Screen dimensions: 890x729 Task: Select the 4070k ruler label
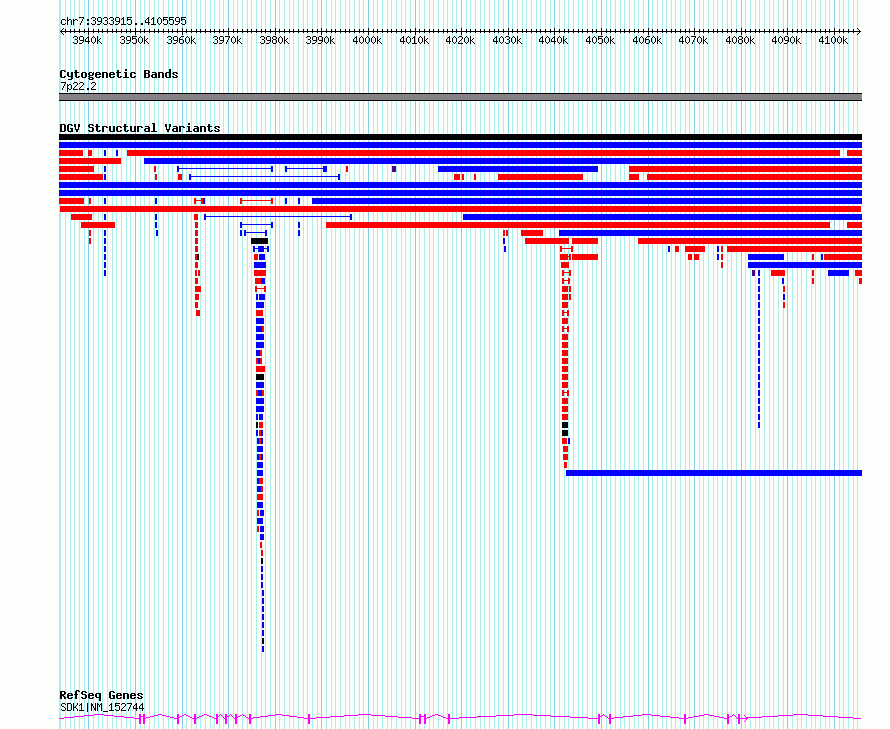(x=694, y=40)
